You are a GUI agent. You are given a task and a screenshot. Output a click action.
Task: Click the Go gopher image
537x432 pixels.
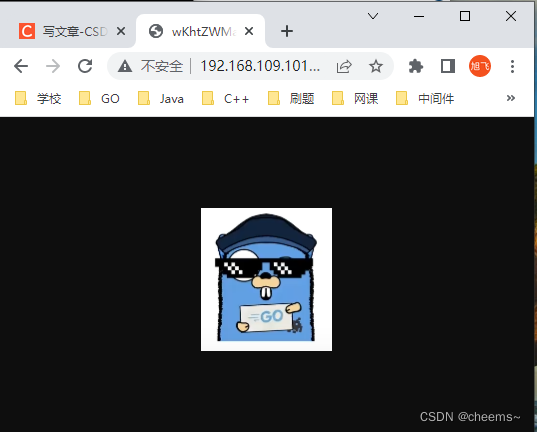click(x=266, y=279)
